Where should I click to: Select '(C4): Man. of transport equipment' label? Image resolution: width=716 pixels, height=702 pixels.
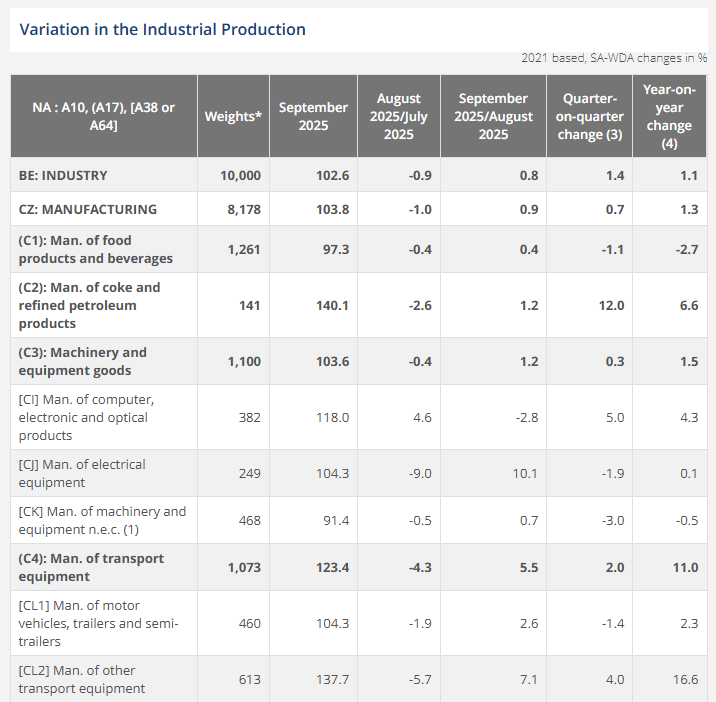coord(91,567)
